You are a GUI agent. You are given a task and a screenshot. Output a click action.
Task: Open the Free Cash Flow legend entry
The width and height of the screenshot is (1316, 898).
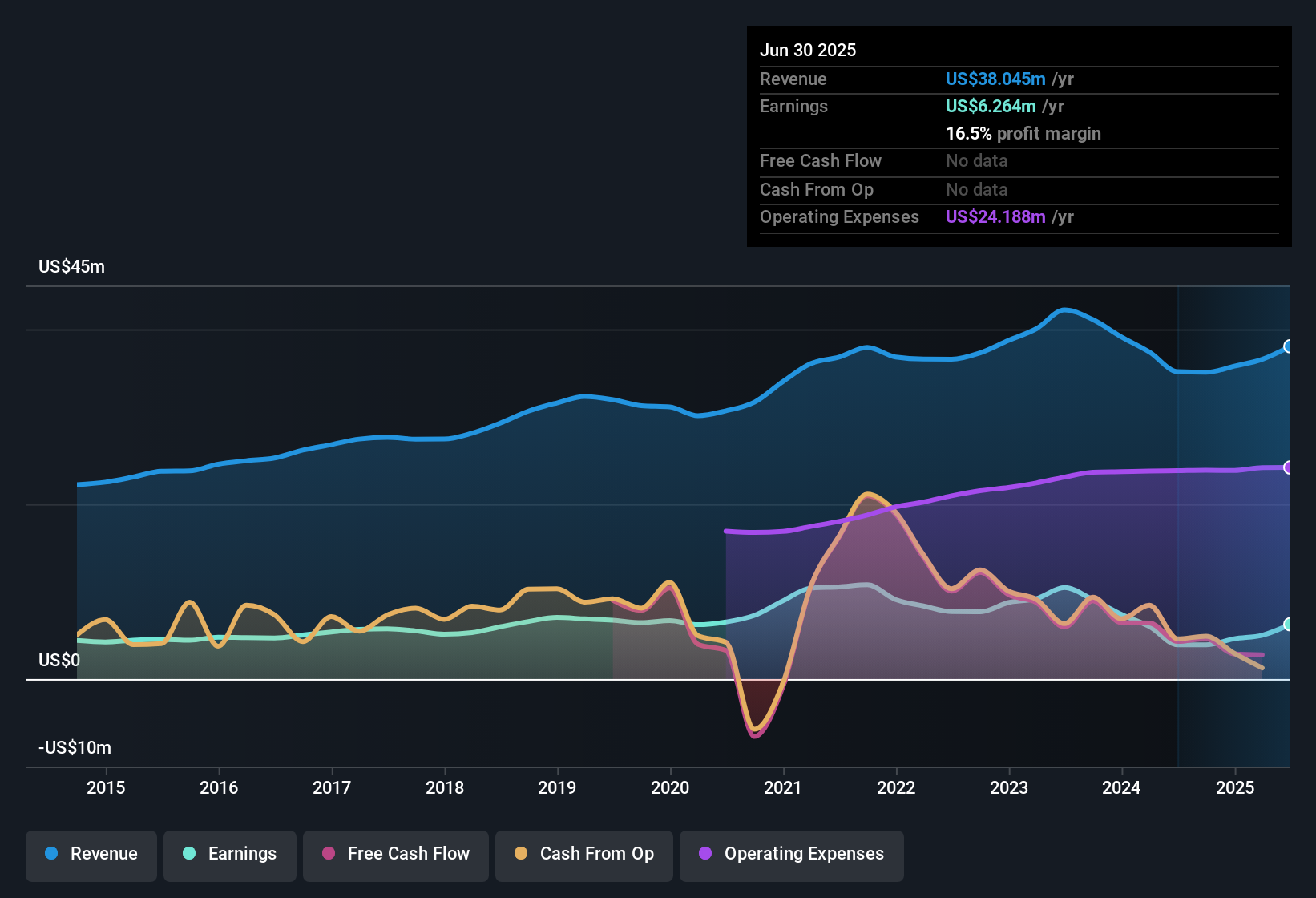[x=395, y=854]
